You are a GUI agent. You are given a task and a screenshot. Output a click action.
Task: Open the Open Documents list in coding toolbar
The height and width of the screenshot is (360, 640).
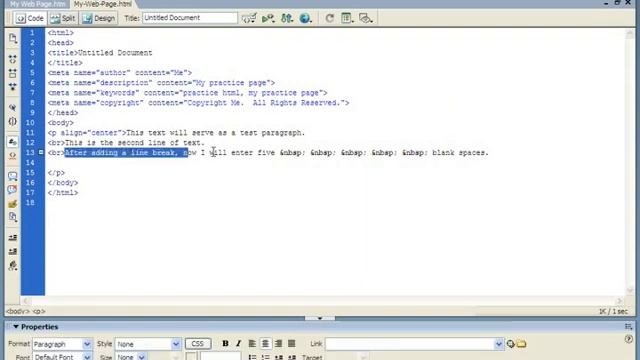(x=13, y=38)
